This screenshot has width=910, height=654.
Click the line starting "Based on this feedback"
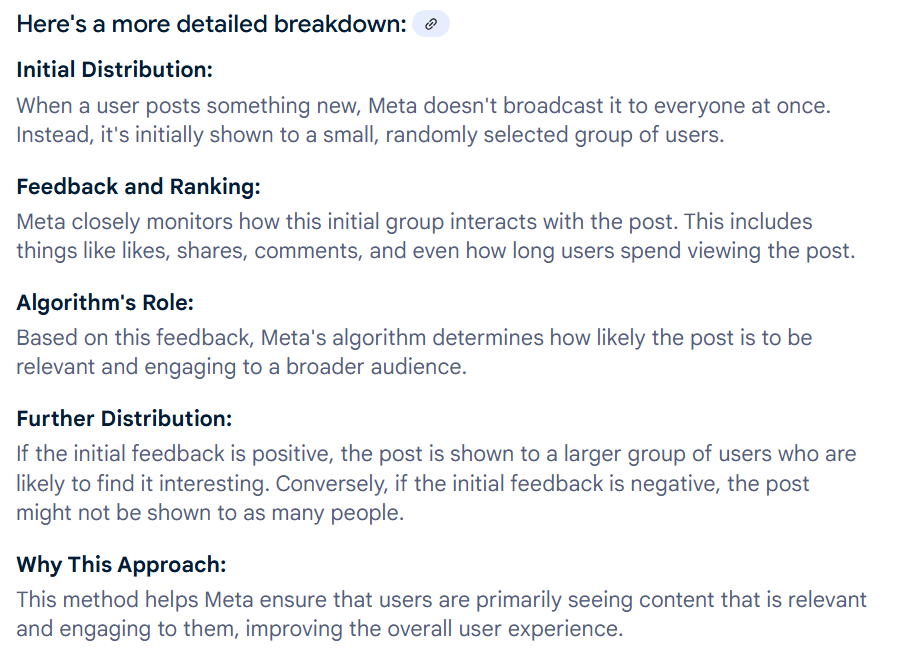click(x=414, y=337)
